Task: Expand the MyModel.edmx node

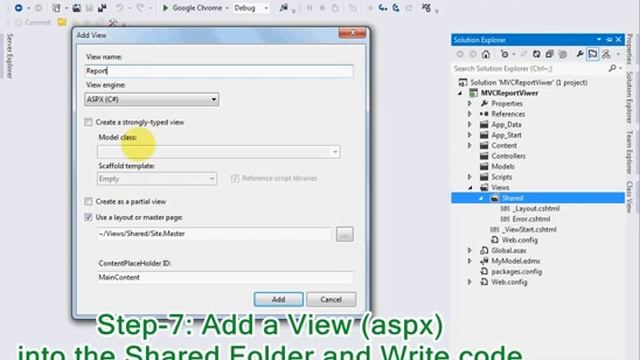Action: 470,261
